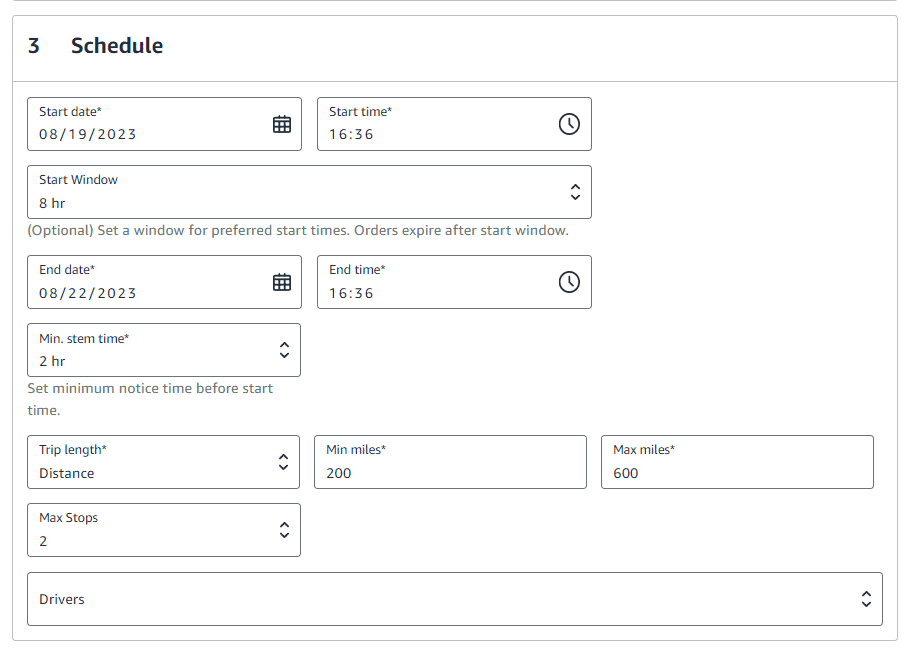911x653 pixels.
Task: Select the hour segment in Start time
Action: (x=337, y=134)
